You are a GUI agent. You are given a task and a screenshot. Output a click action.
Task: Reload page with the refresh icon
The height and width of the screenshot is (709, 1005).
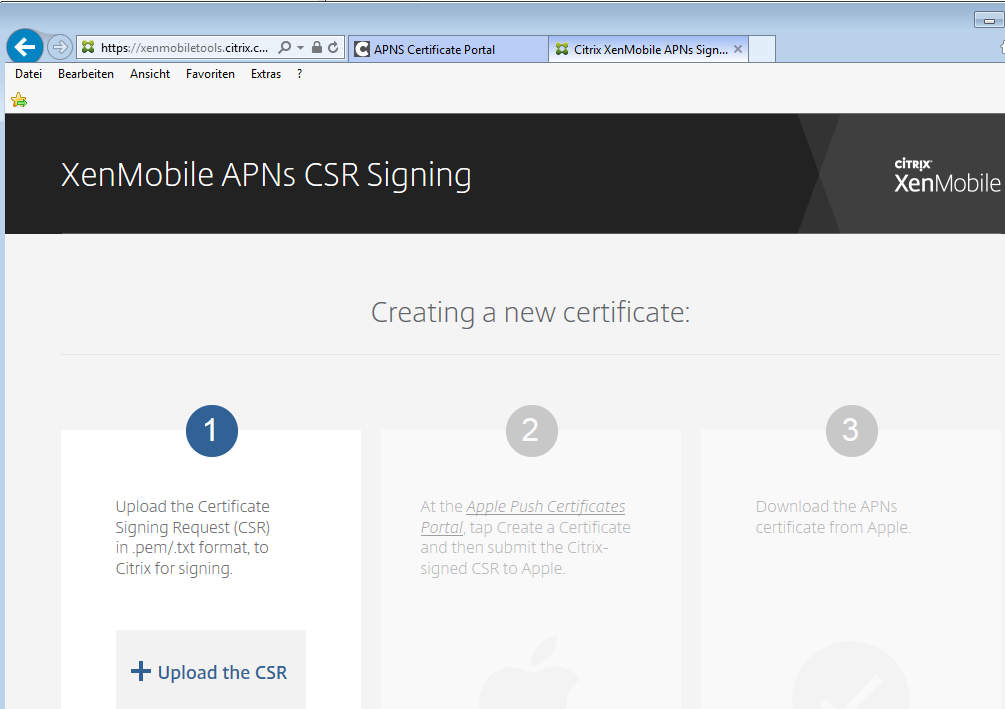click(x=333, y=47)
